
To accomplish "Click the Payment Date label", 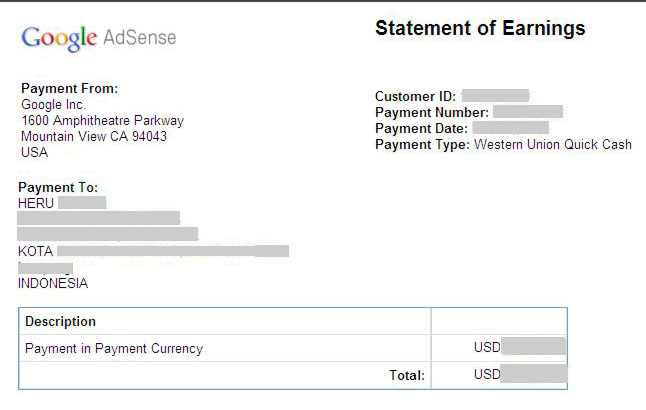I will point(421,128).
